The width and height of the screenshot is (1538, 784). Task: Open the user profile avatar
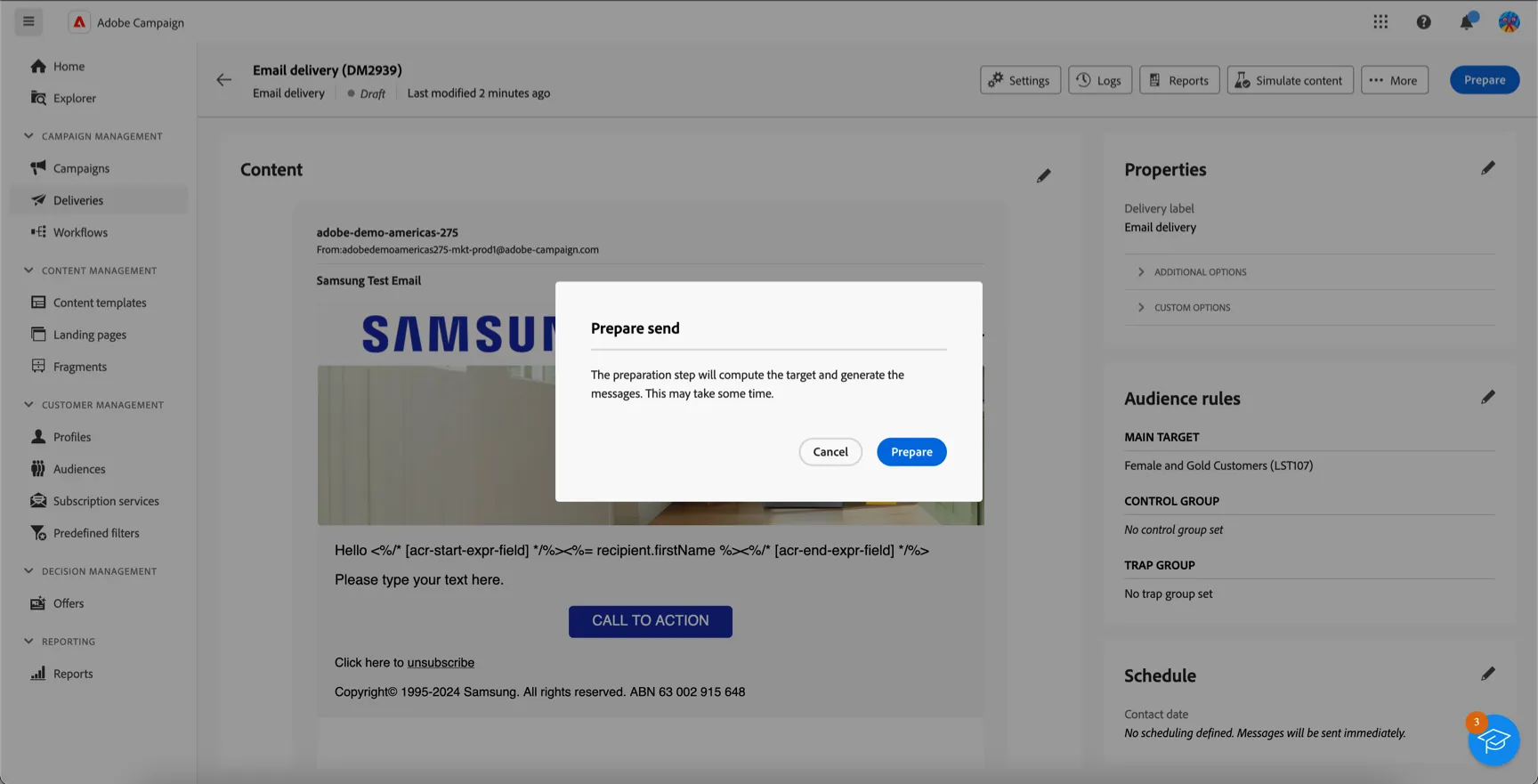1509,21
